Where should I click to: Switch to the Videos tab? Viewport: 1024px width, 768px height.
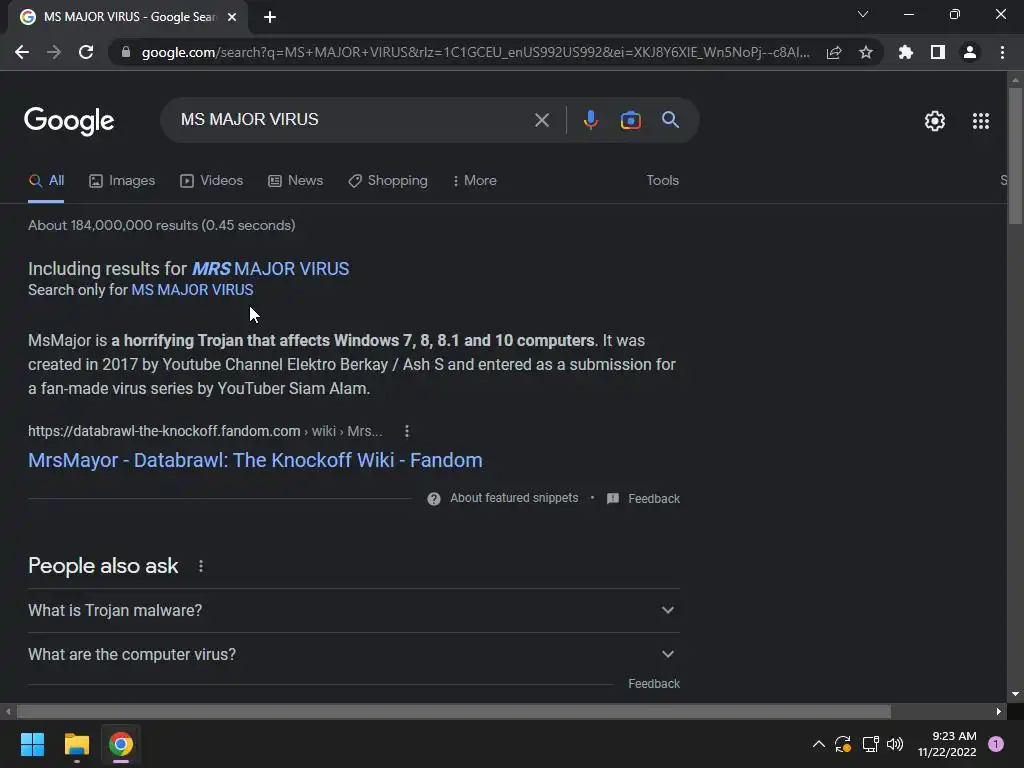point(212,181)
